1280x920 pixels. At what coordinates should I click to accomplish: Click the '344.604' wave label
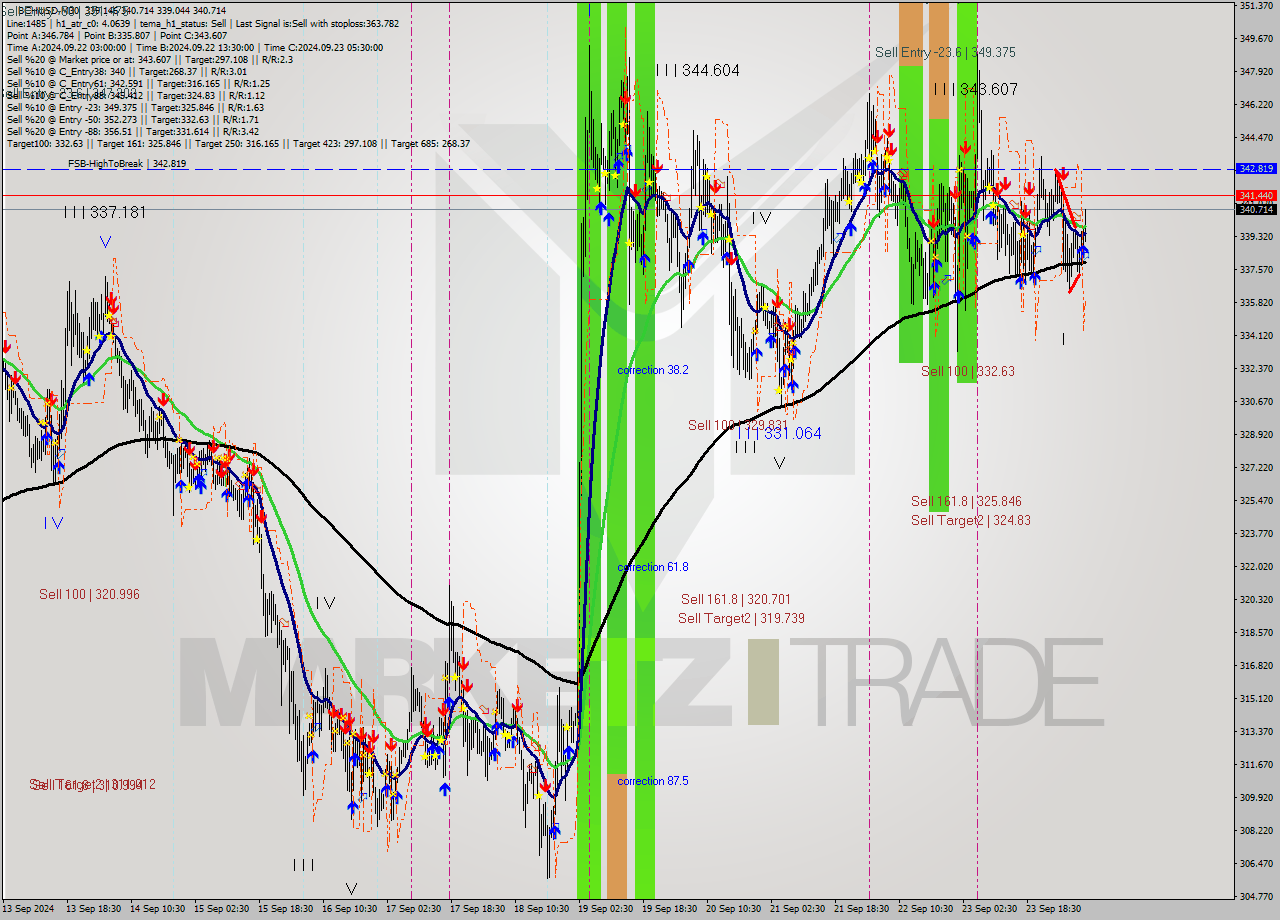tap(698, 70)
